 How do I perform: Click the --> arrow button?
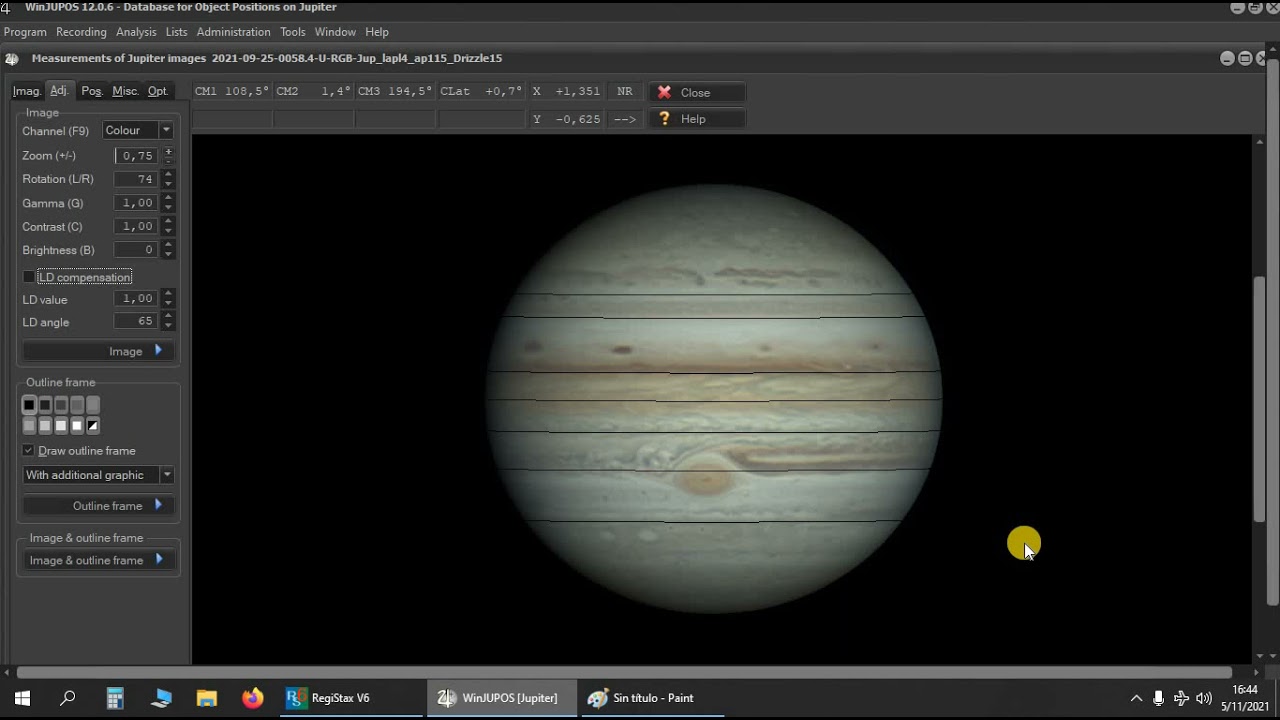(x=625, y=118)
